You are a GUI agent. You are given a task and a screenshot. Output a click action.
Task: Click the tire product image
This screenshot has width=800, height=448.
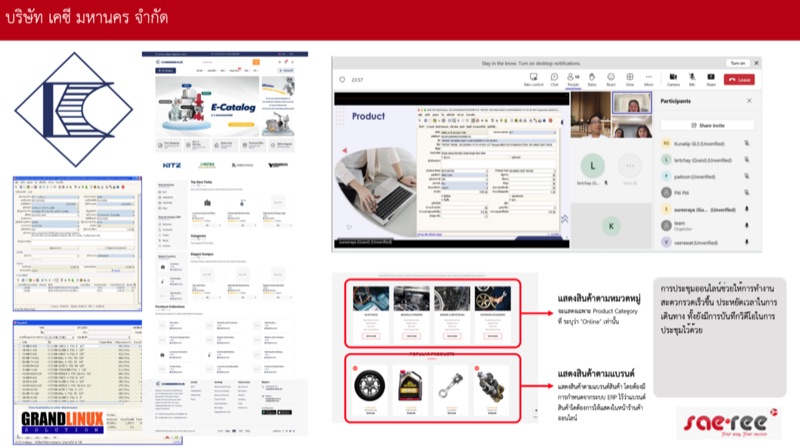[369, 386]
